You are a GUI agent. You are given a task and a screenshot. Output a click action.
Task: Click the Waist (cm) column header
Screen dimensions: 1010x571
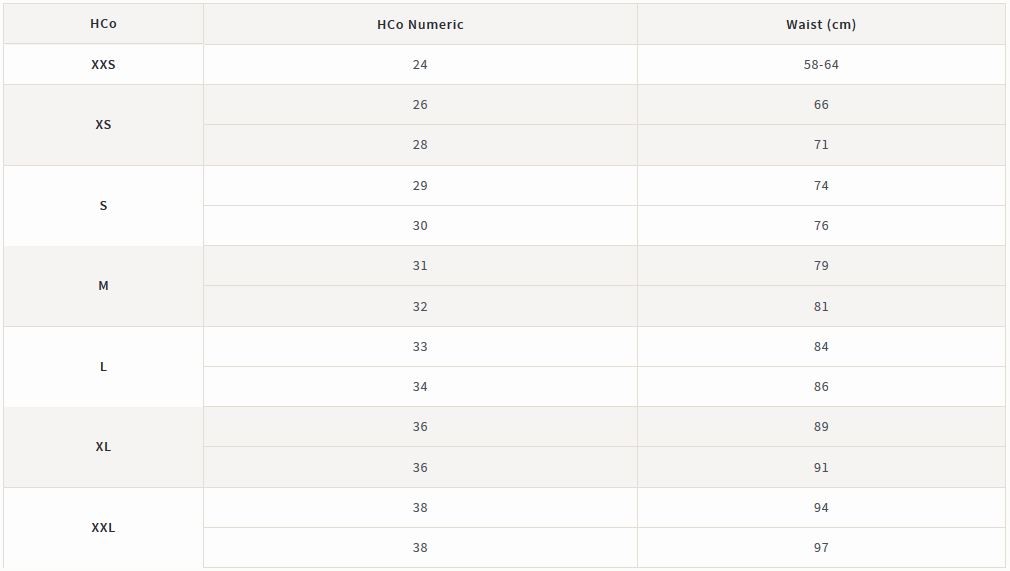coord(821,24)
